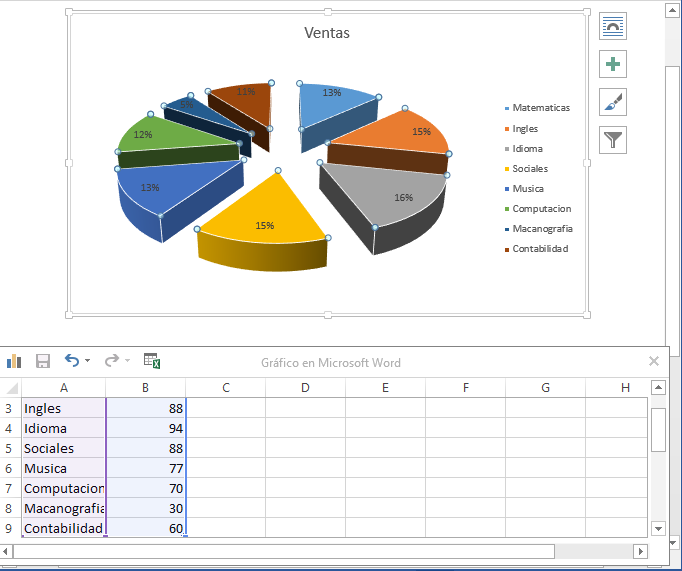Select Ingles legend entry in chart

tap(521, 129)
